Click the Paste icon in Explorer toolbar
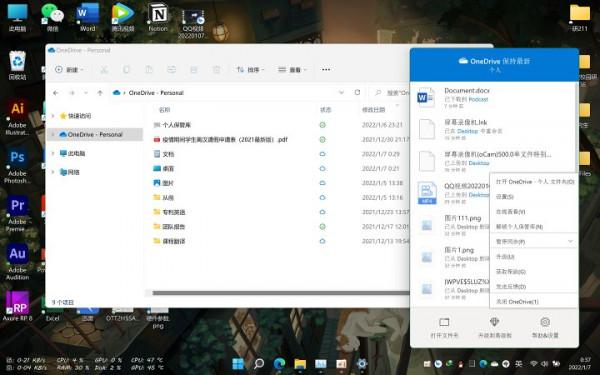Image resolution: width=600 pixels, height=375 pixels. 149,70
